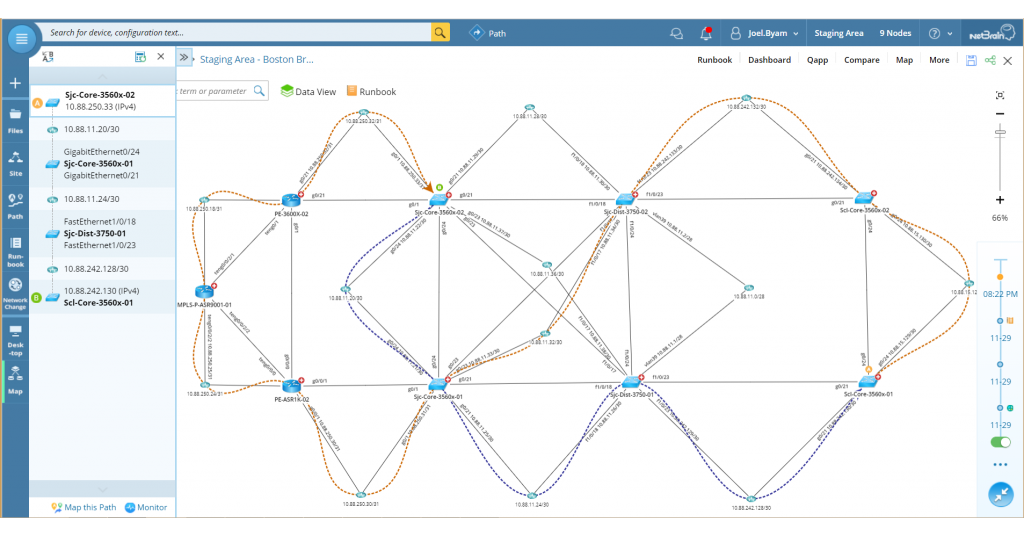Viewport: 1024px width, 536px height.
Task: Open the Map menu in toolbar
Action: click(904, 60)
